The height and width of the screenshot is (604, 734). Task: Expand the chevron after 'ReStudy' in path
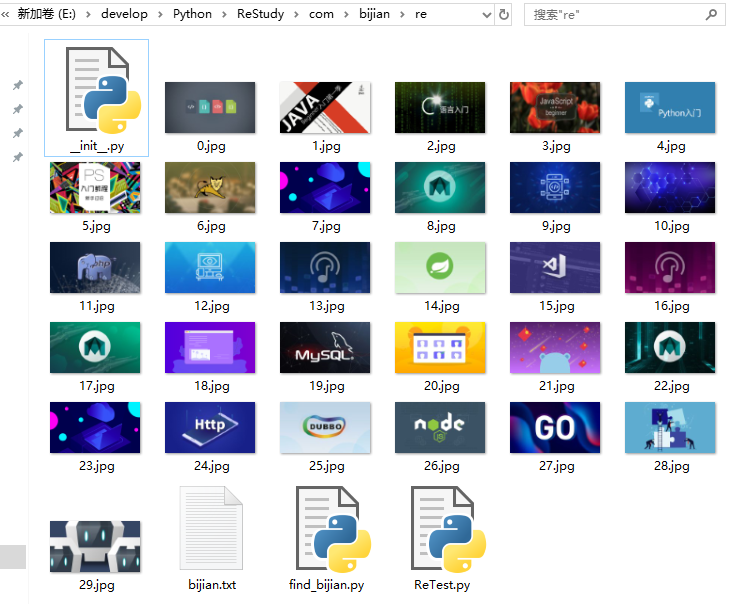click(x=296, y=15)
